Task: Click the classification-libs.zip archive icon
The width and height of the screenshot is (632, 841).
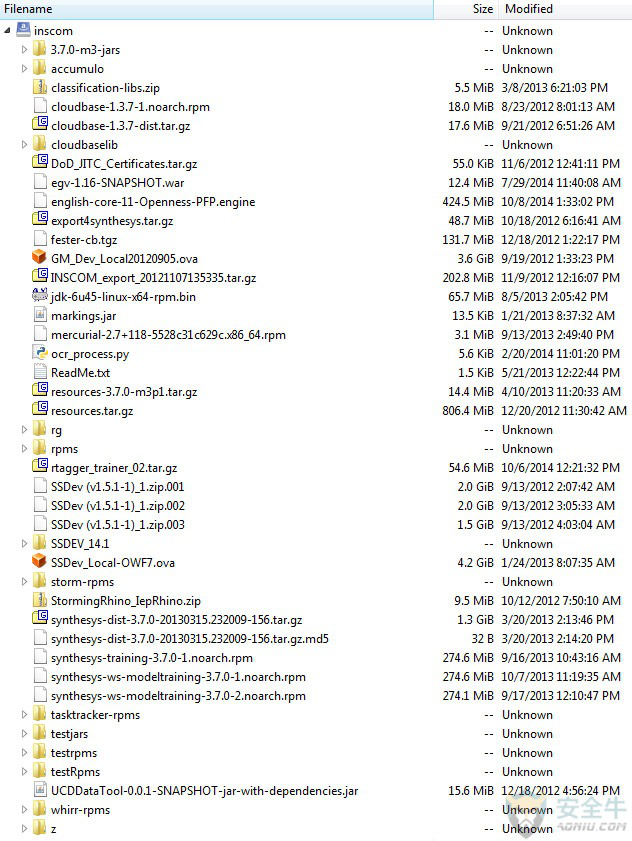Action: [x=40, y=86]
